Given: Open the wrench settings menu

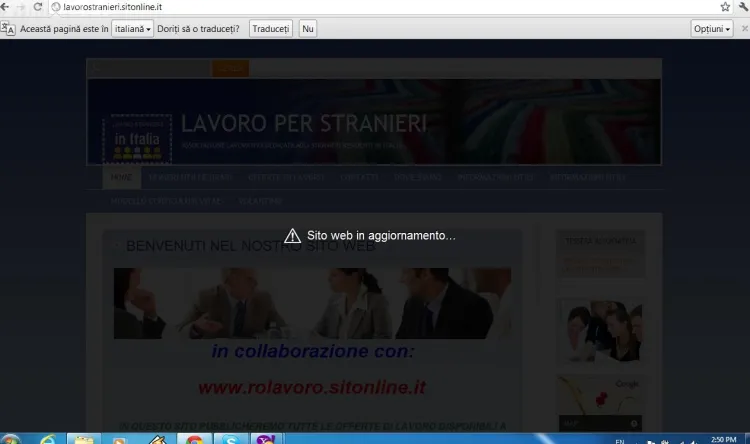Looking at the screenshot, I should [x=742, y=7].
